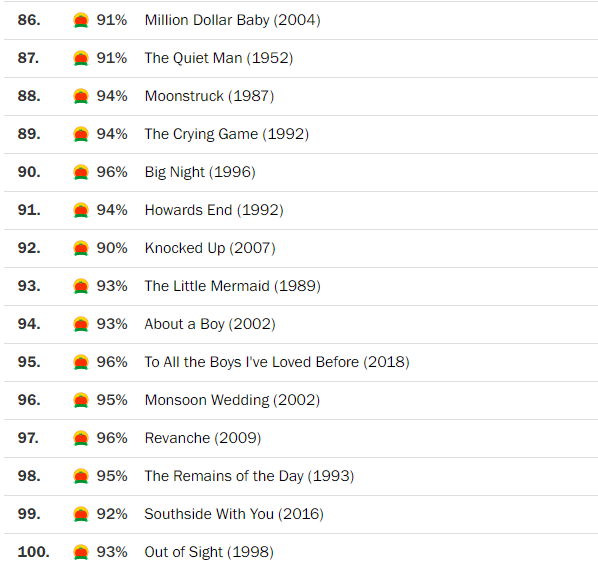Open The Crying Game (1992) movie link
The height and width of the screenshot is (572, 598).
coord(227,134)
